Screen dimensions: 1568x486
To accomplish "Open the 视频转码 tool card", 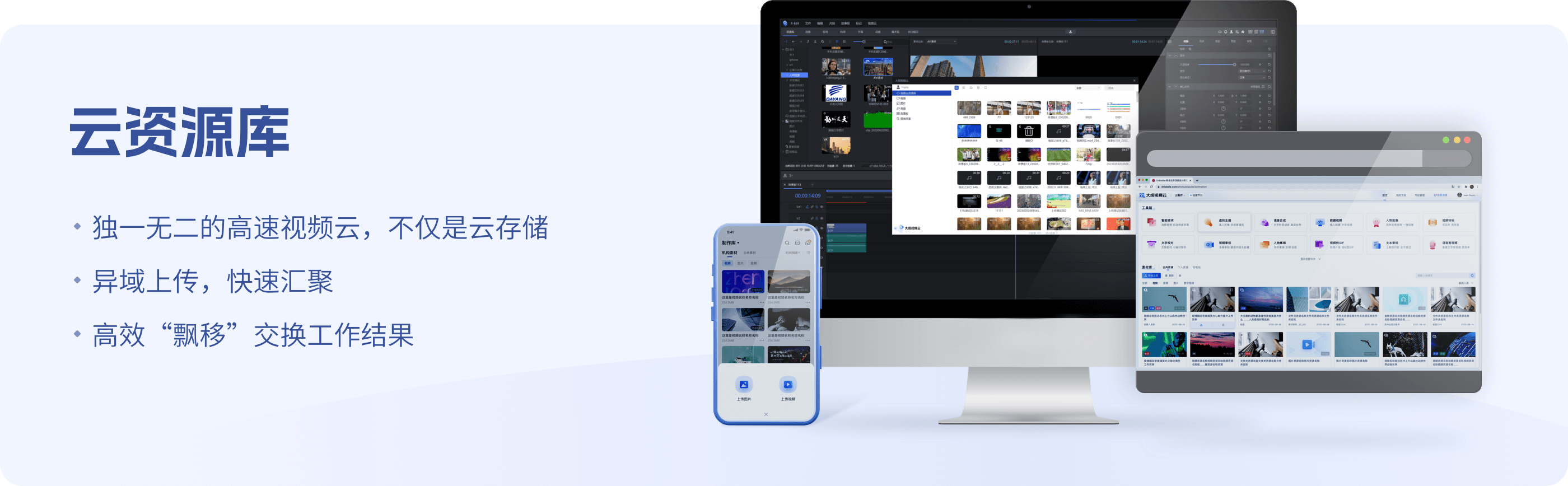I will (1449, 223).
